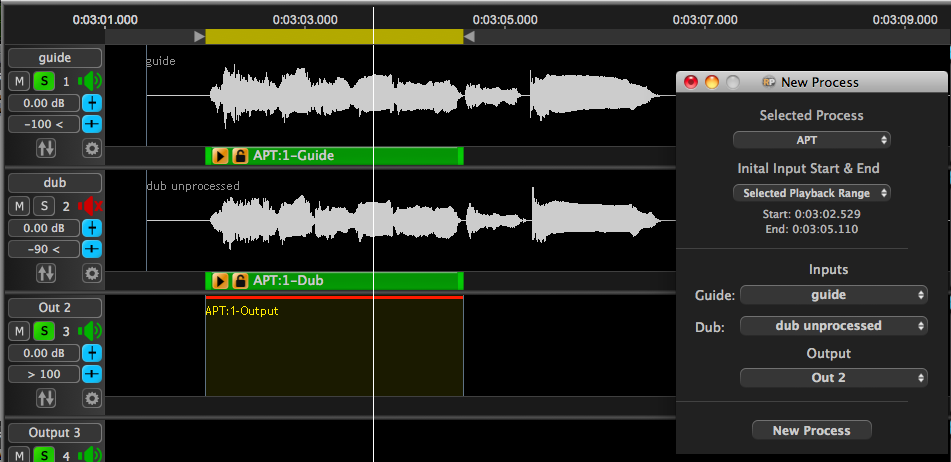Viewport: 951px width, 462px height.
Task: Open the Selected Process APT dropdown
Action: [x=812, y=140]
